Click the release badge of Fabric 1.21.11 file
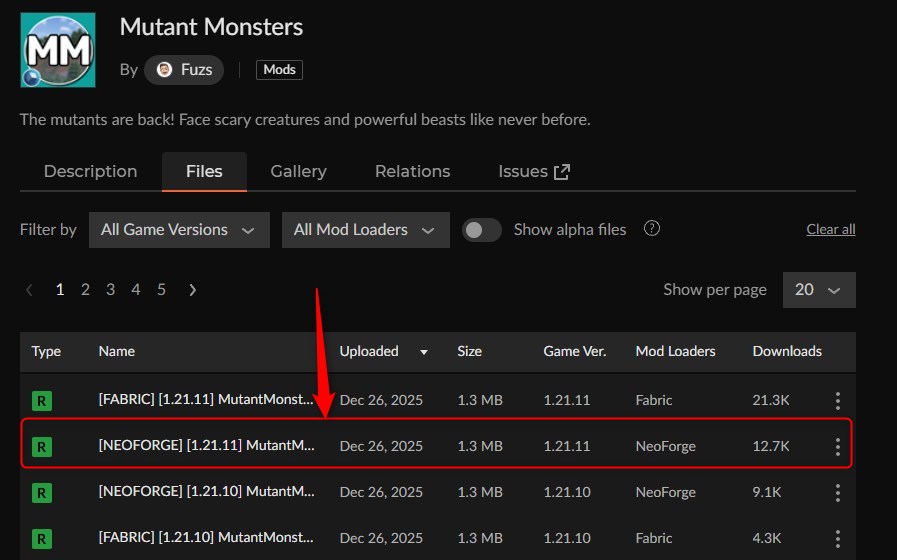This screenshot has height=560, width=897. (x=42, y=401)
